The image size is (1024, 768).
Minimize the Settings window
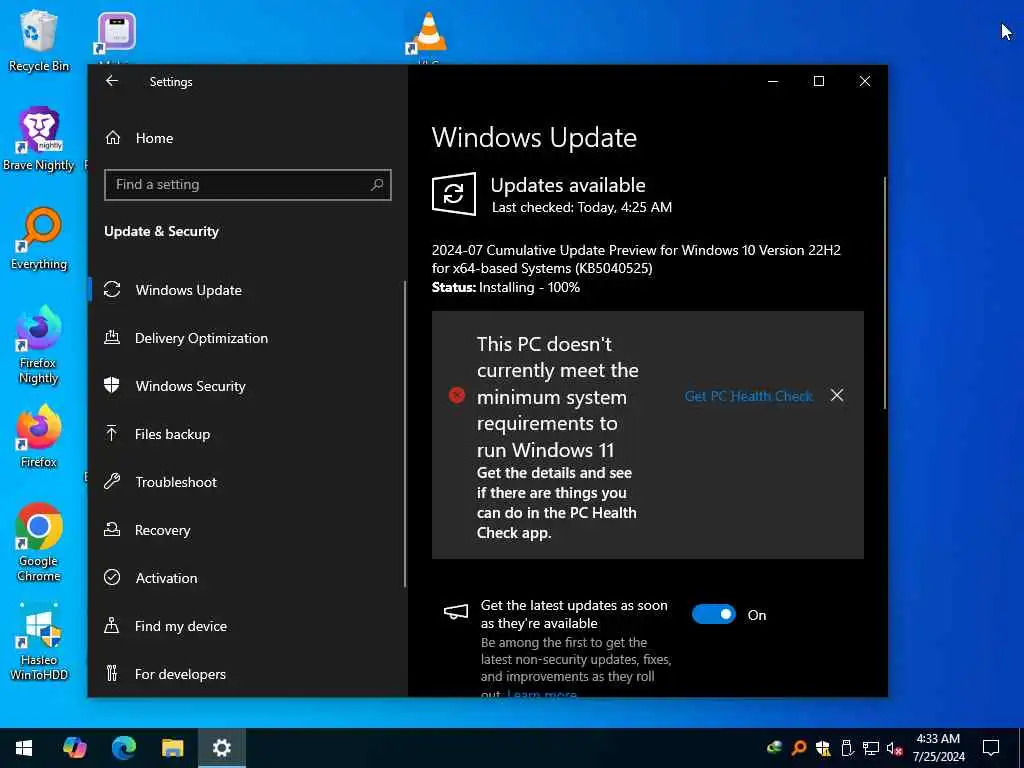(x=773, y=81)
